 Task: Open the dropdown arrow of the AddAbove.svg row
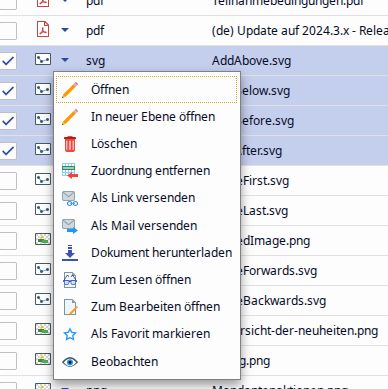pos(65,60)
